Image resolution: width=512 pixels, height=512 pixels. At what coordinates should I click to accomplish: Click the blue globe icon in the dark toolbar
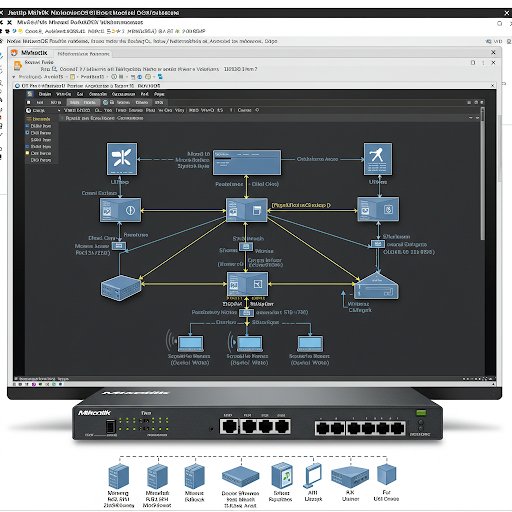coord(105,102)
